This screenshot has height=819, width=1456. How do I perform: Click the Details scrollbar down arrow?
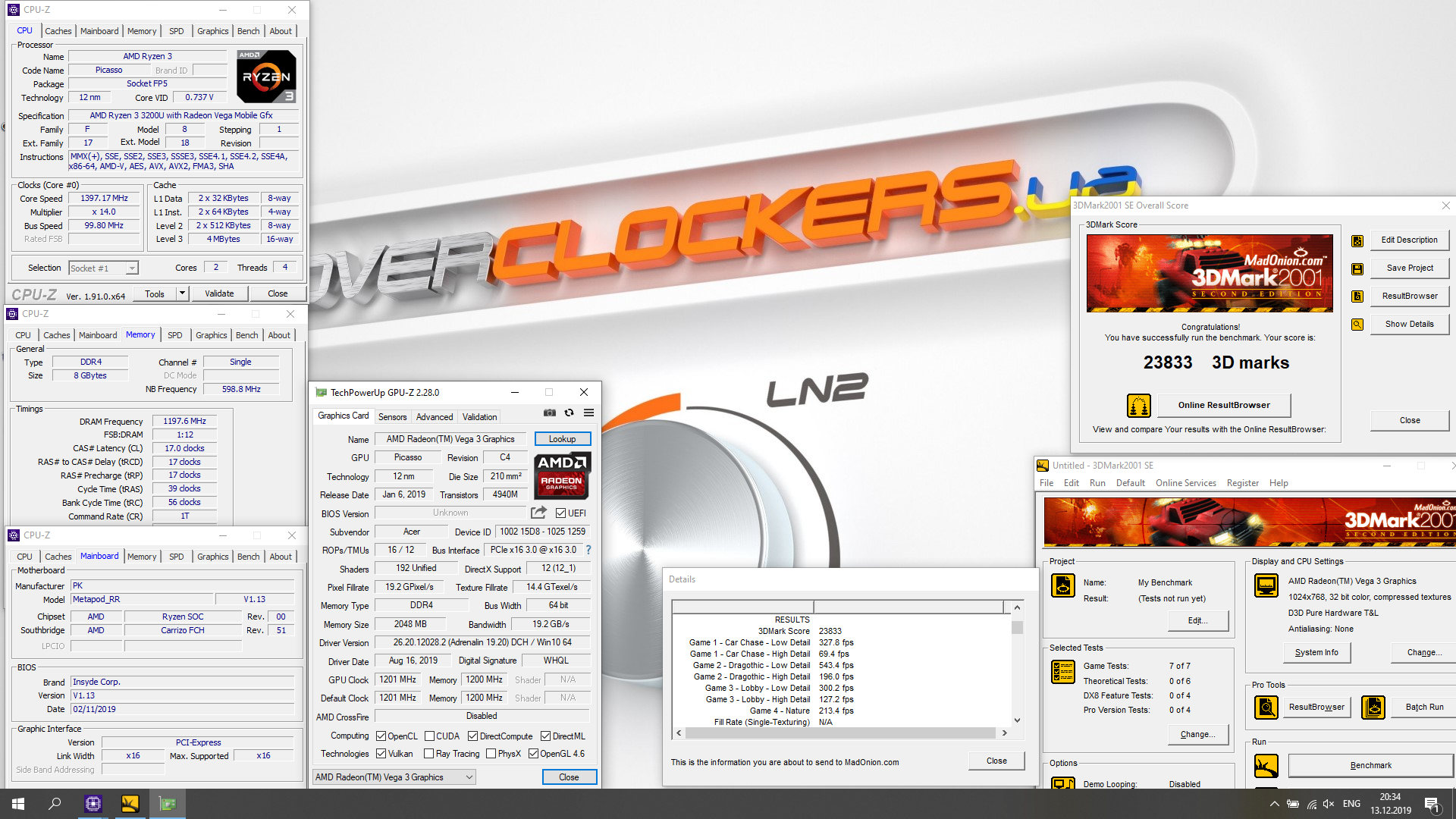[1017, 720]
